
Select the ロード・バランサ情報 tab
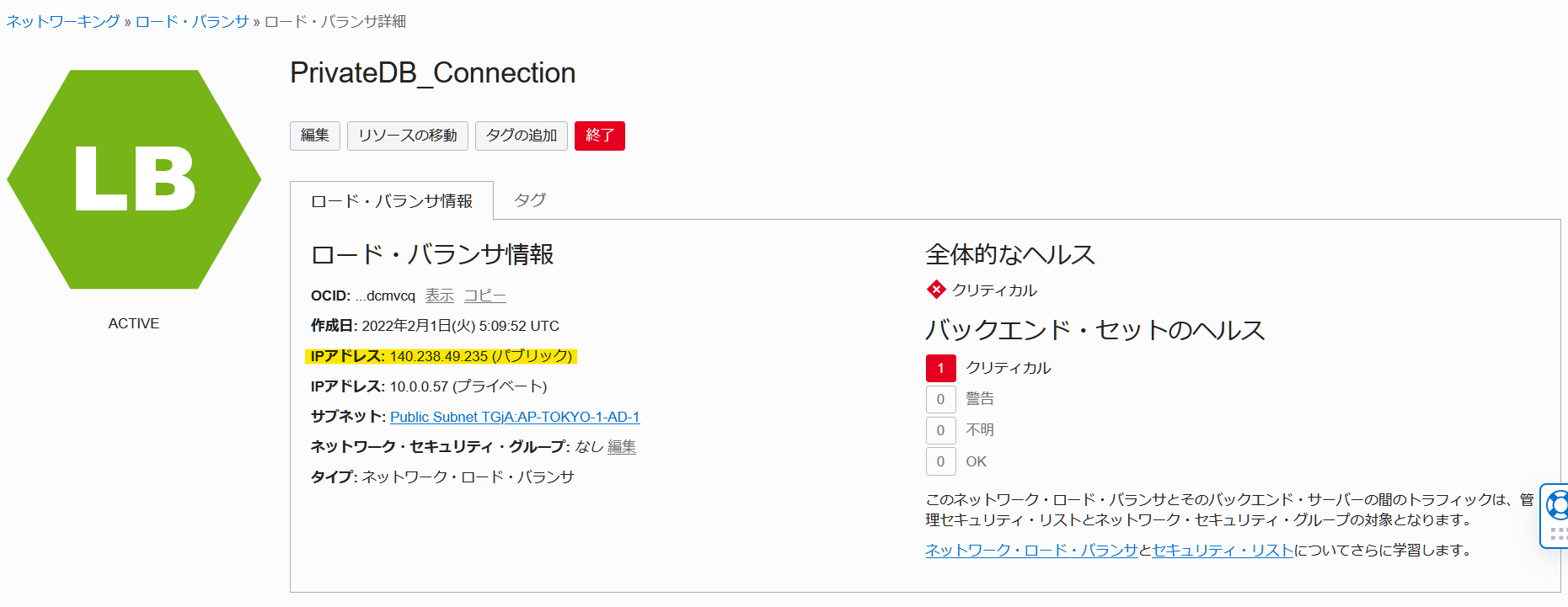pyautogui.click(x=392, y=201)
